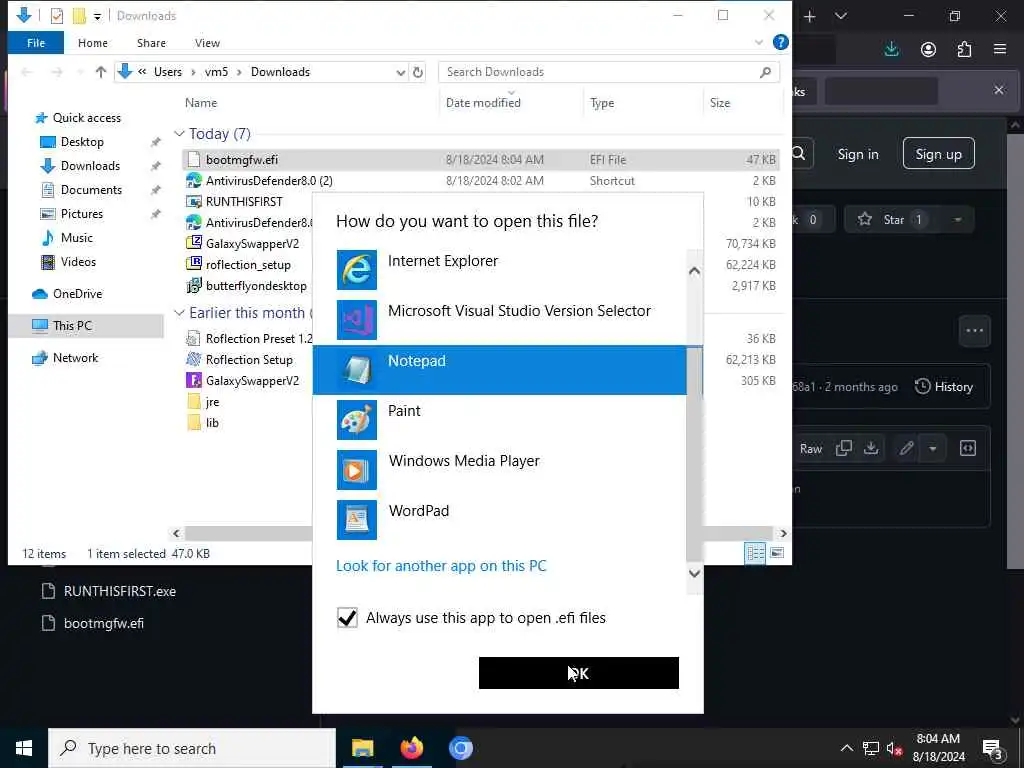Switch Explorer to details view icon

click(x=755, y=553)
